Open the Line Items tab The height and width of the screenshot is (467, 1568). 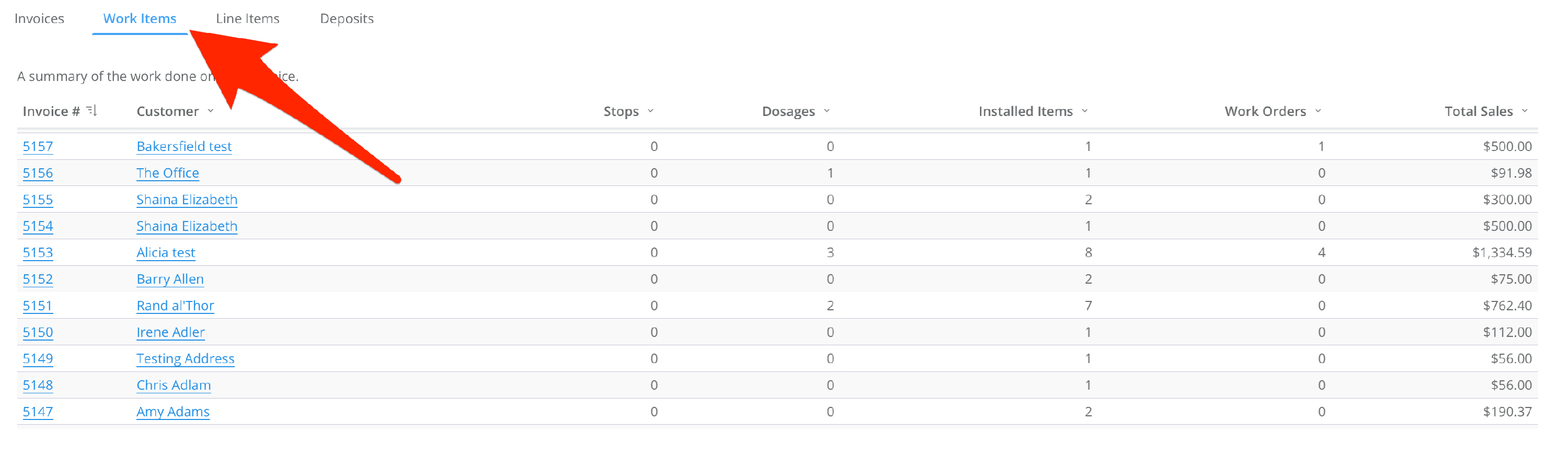[x=248, y=19]
